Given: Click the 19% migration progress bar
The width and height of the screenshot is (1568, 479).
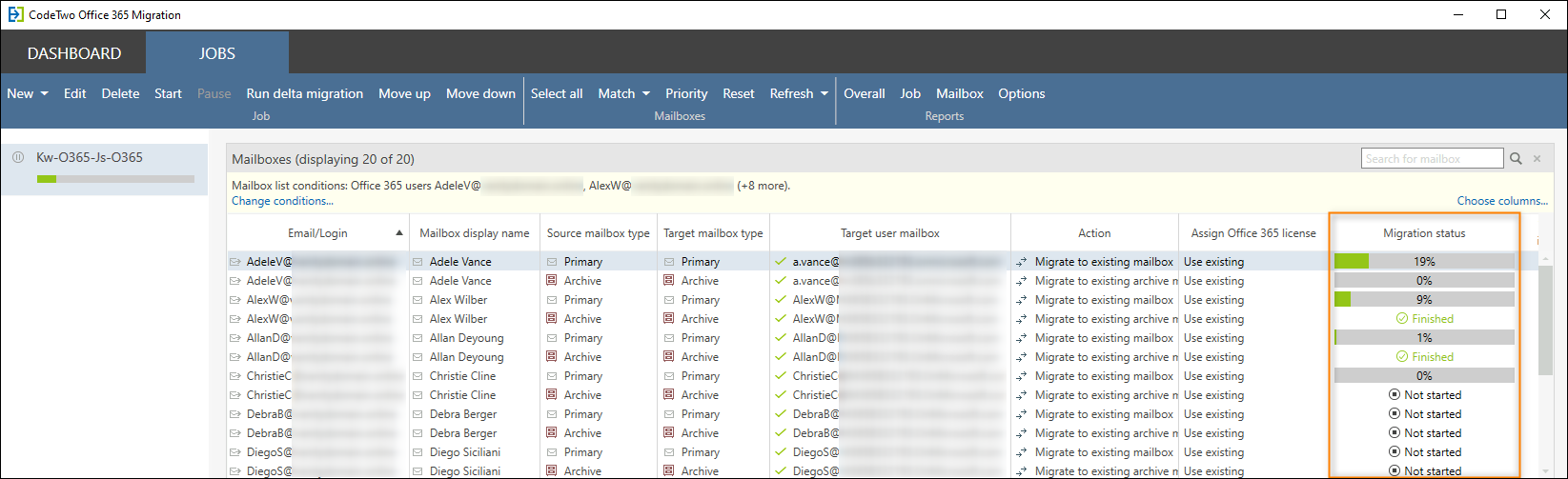Looking at the screenshot, I should (1424, 261).
